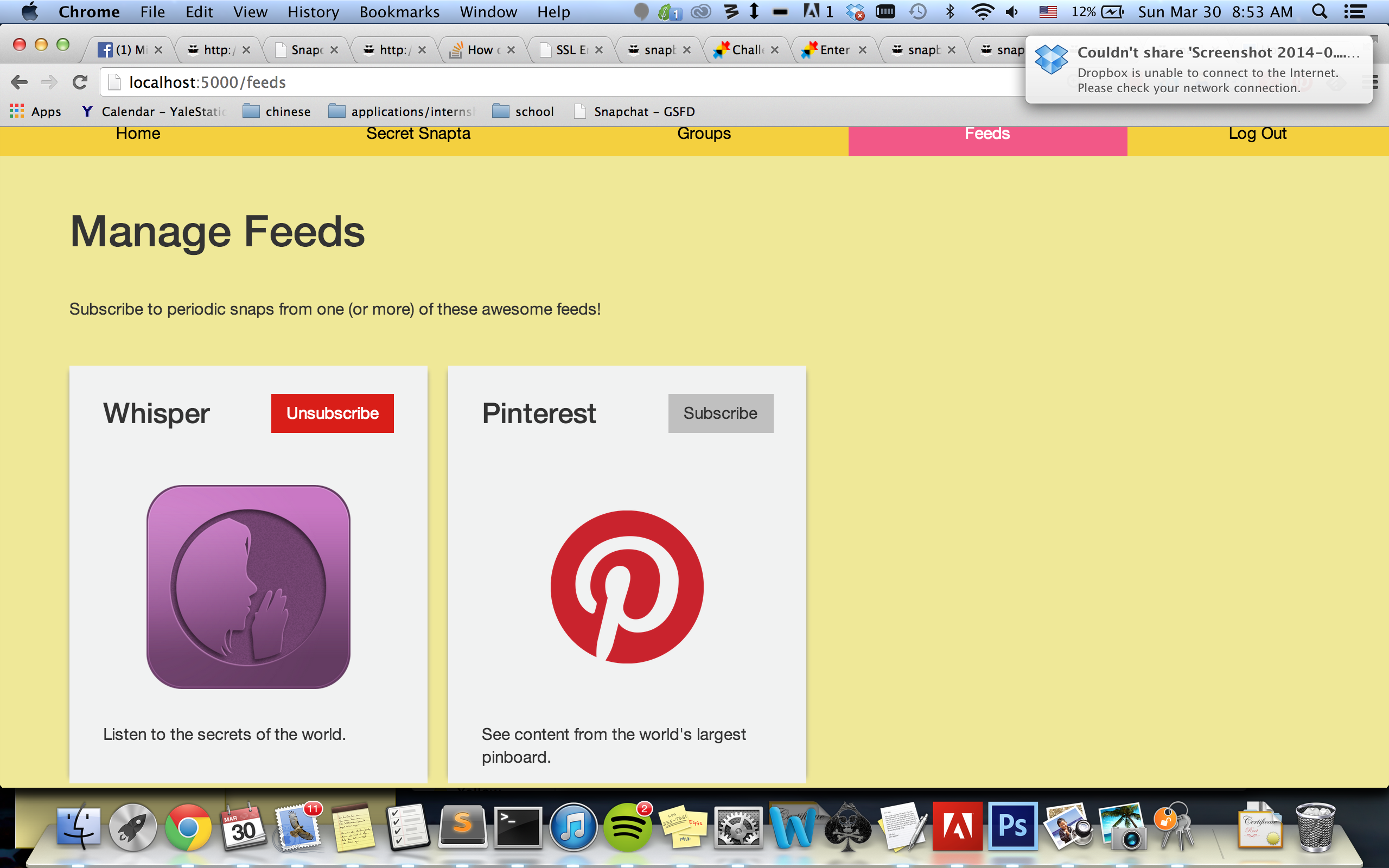Screen dimensions: 1389x868
Task: Open the Secret Snapta nav tab
Action: tap(418, 134)
